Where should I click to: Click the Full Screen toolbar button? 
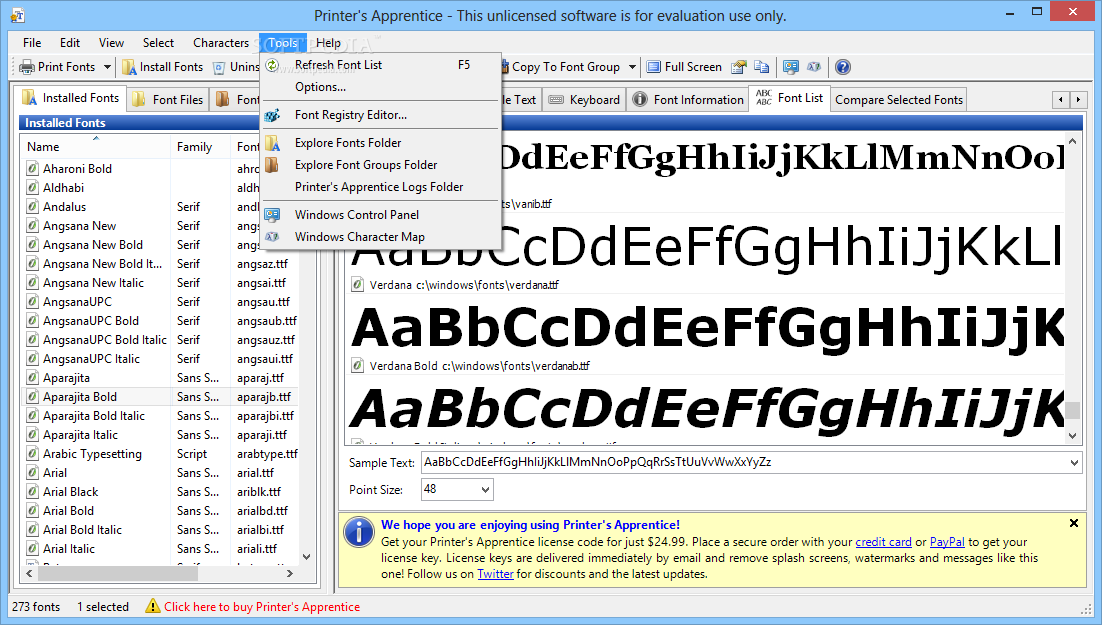click(684, 67)
